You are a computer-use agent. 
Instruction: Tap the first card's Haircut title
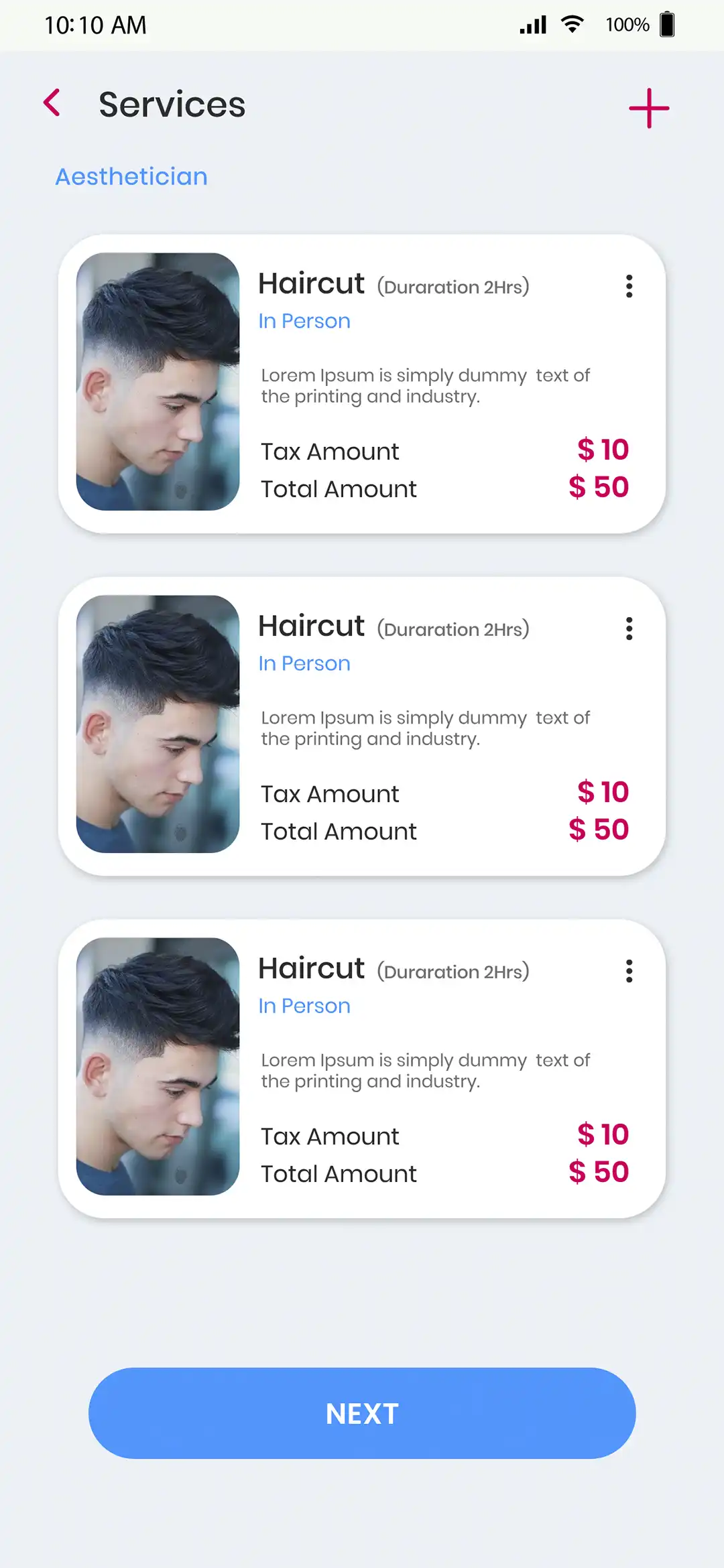coord(312,283)
